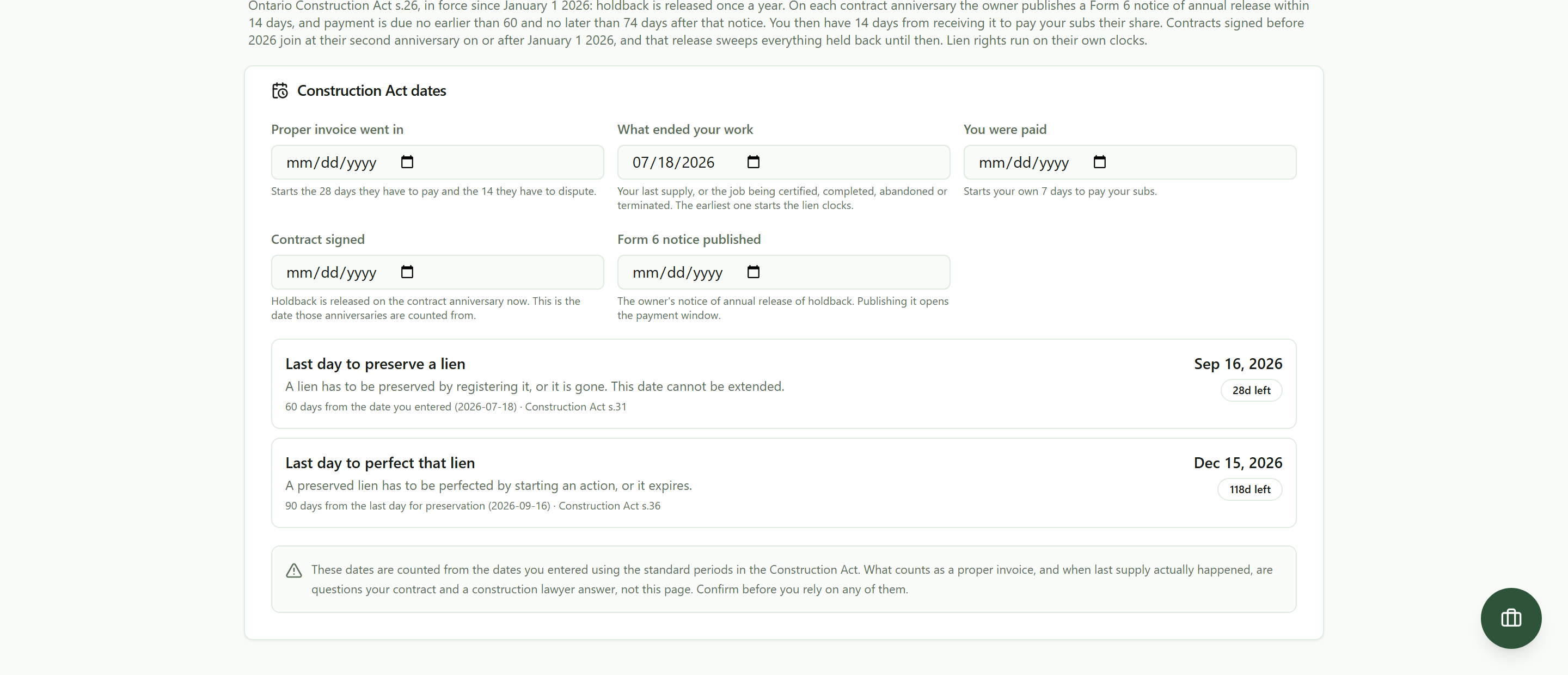This screenshot has width=1568, height=675.
Task: Focus the Proper invoice went in date field
Action: (437, 162)
